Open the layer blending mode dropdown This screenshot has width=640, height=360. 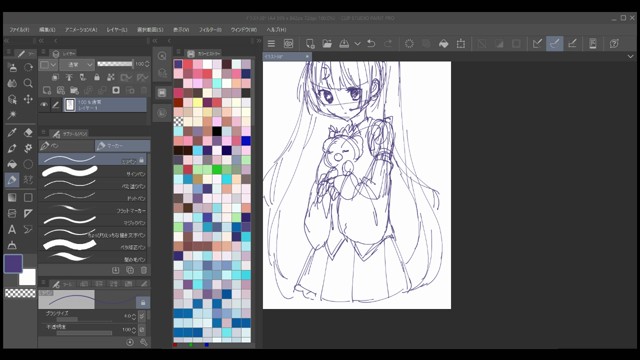78,64
